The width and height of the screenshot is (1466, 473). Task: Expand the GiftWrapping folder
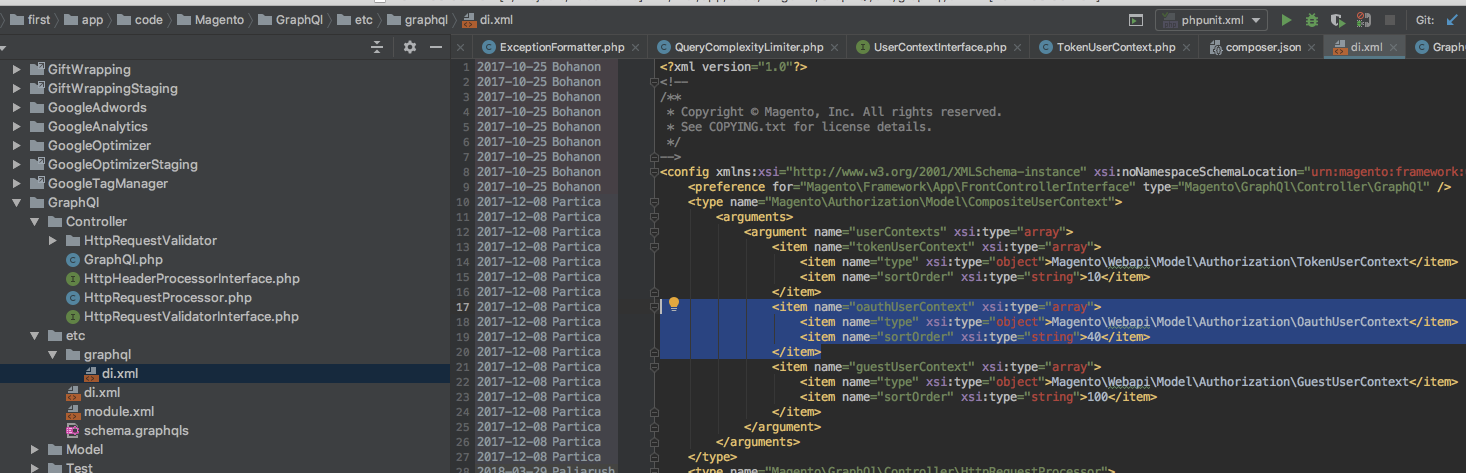pos(17,69)
